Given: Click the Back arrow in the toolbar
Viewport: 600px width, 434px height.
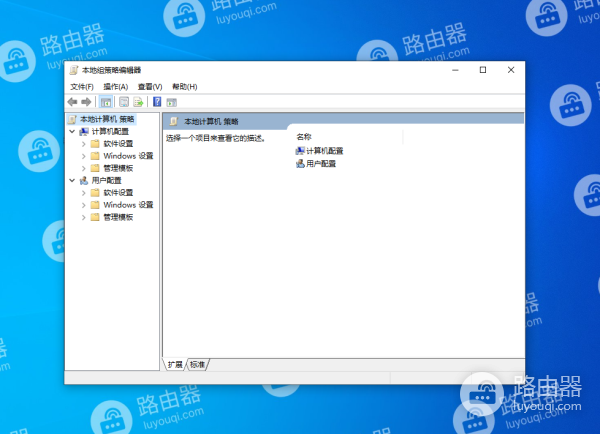Looking at the screenshot, I should click(72, 102).
